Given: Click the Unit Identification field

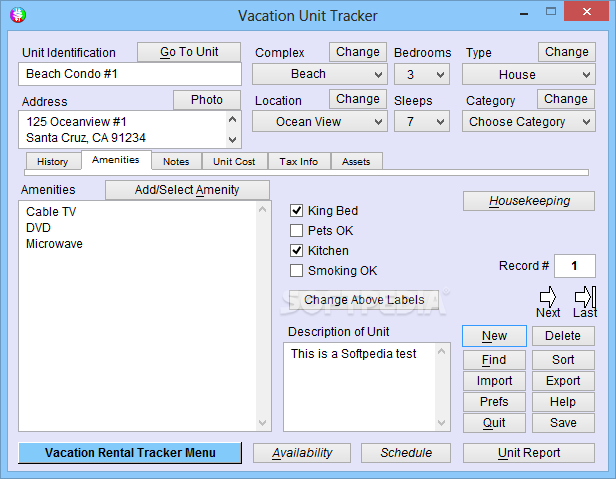Looking at the screenshot, I should coord(130,74).
